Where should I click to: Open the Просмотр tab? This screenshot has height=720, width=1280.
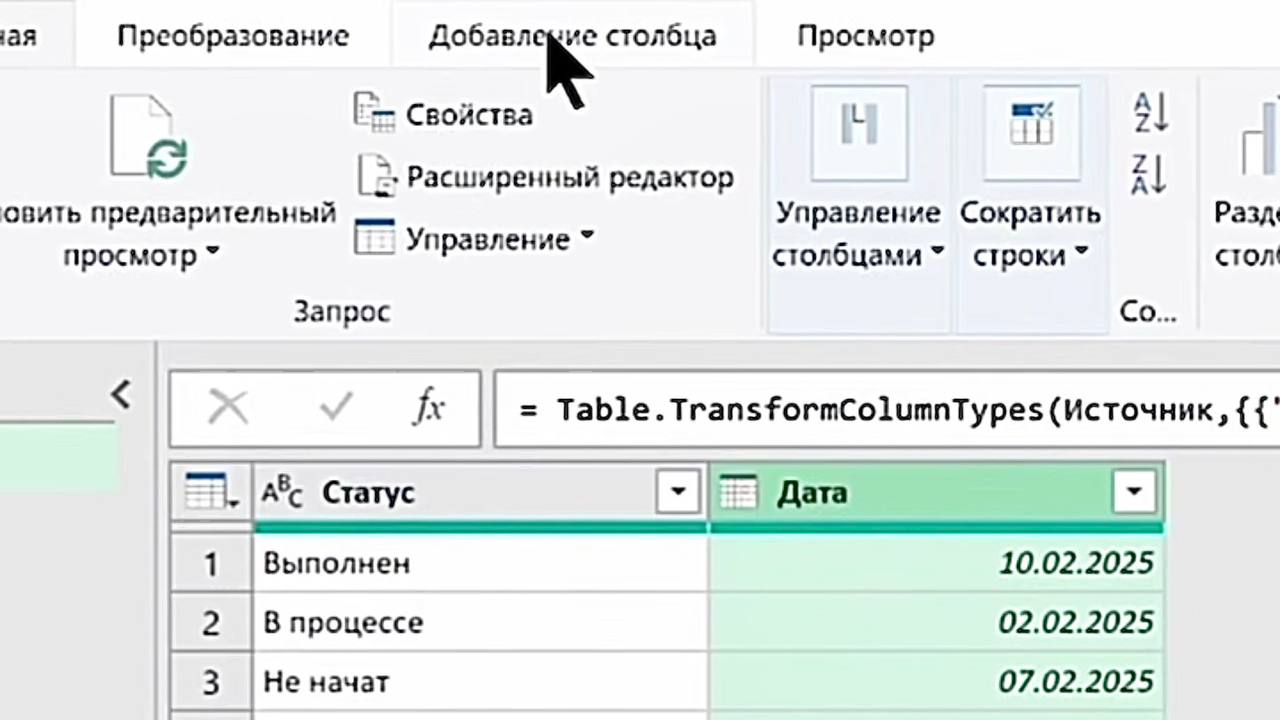tap(865, 36)
